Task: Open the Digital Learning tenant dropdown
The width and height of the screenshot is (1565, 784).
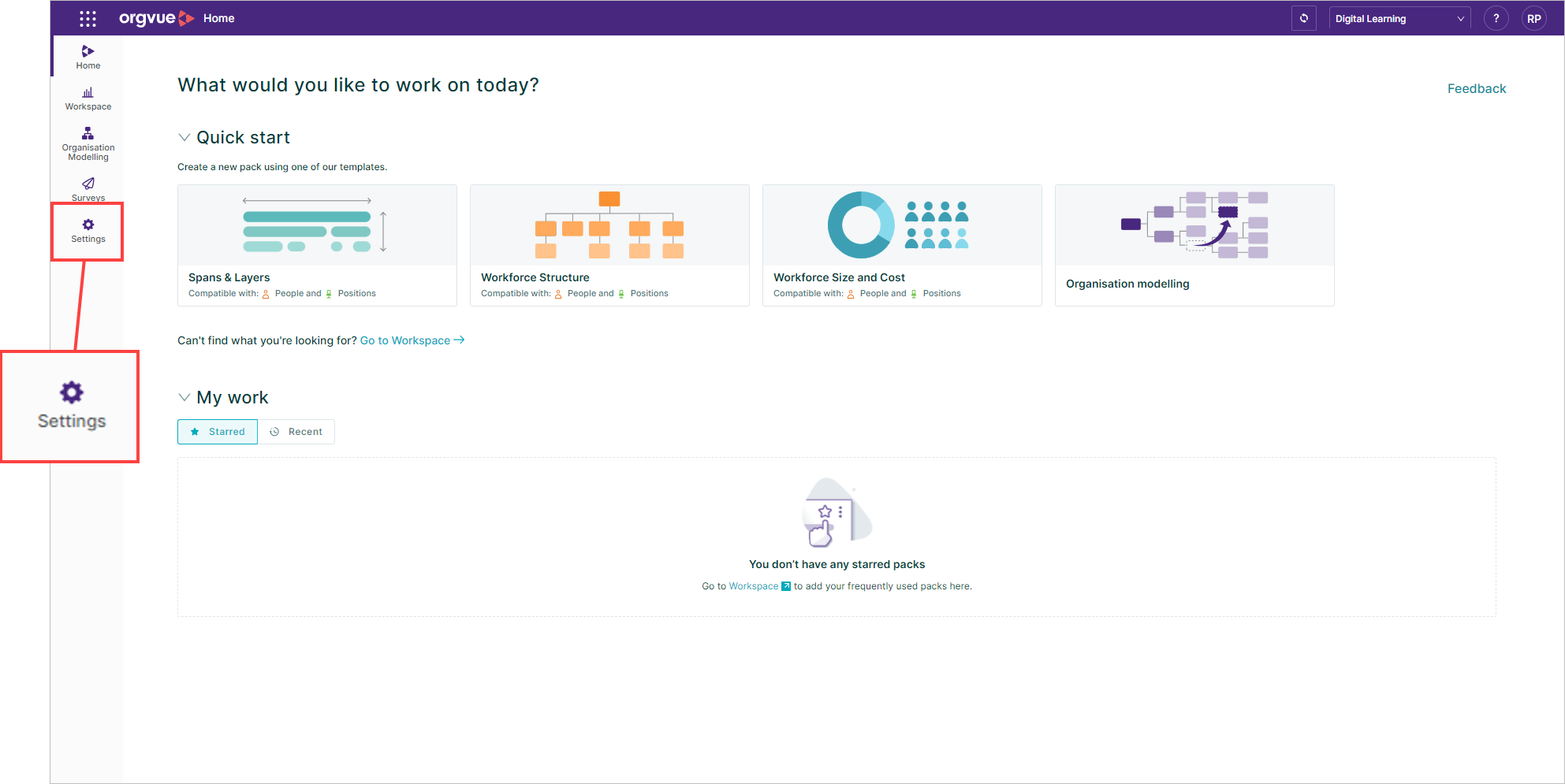Action: pos(1399,17)
